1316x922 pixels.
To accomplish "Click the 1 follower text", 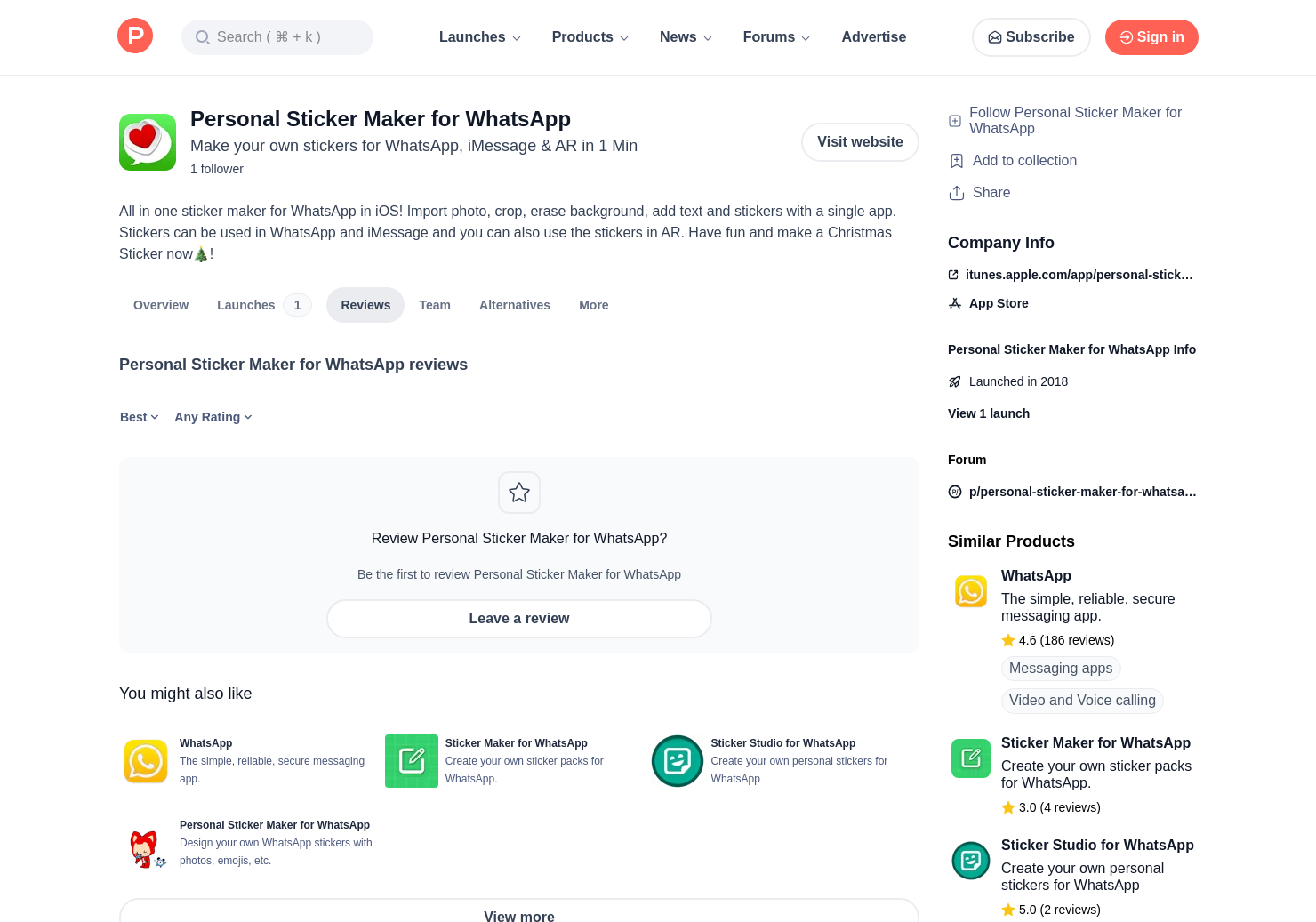I will click(217, 169).
